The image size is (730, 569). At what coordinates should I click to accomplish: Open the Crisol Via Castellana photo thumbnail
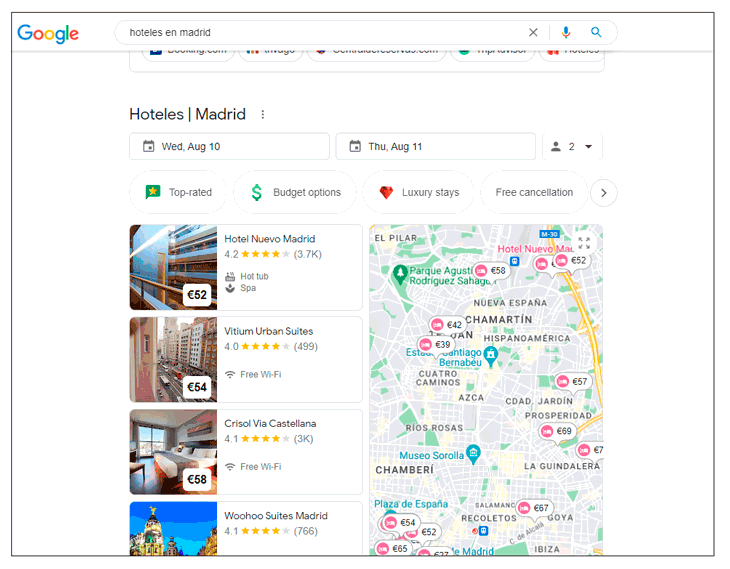click(x=173, y=452)
